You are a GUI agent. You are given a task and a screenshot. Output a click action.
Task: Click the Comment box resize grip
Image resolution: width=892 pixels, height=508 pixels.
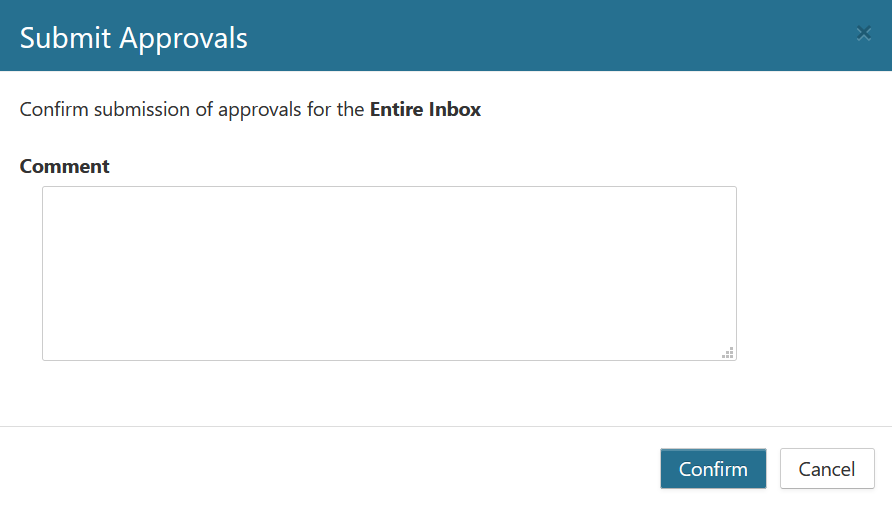click(x=728, y=352)
